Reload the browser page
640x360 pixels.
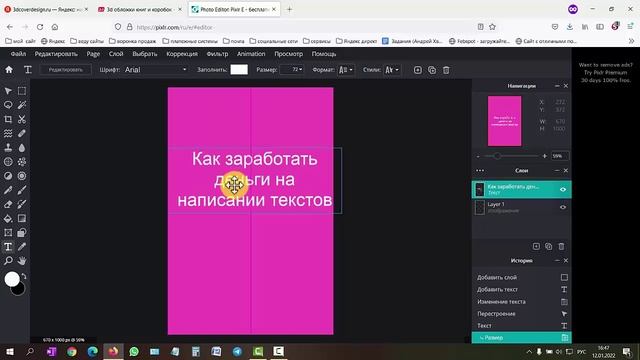[x=40, y=27]
